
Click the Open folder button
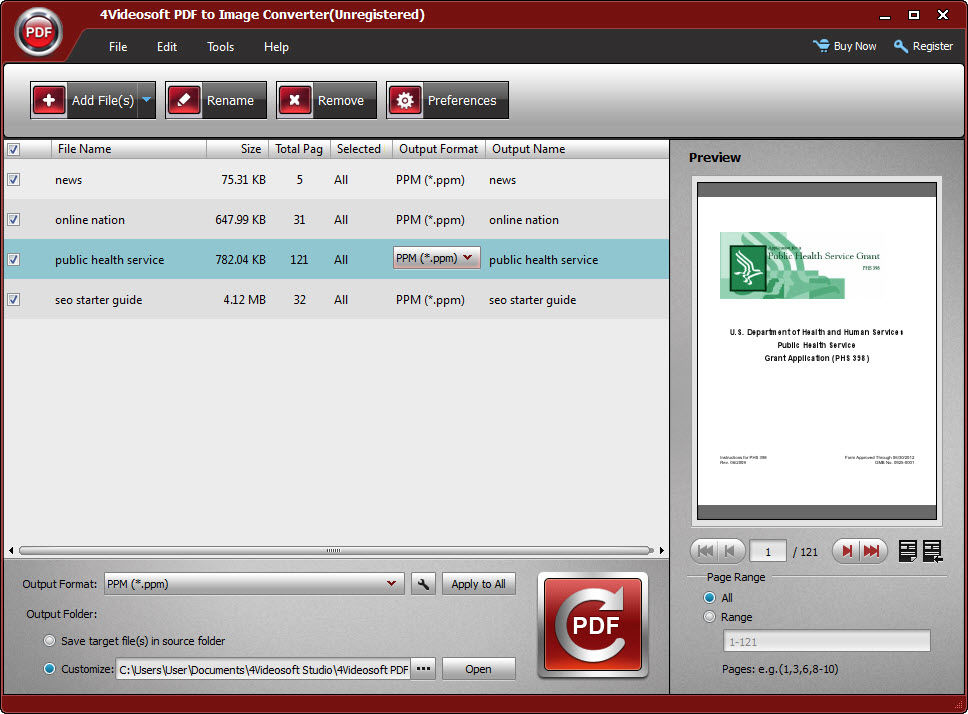pyautogui.click(x=478, y=669)
